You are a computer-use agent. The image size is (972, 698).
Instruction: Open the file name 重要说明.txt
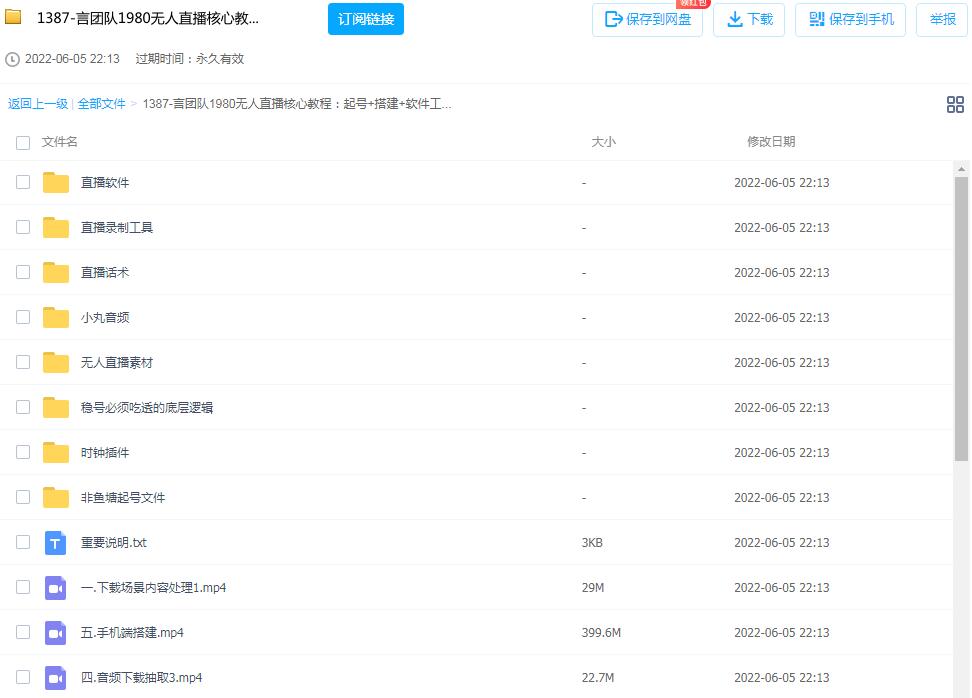pyautogui.click(x=113, y=542)
